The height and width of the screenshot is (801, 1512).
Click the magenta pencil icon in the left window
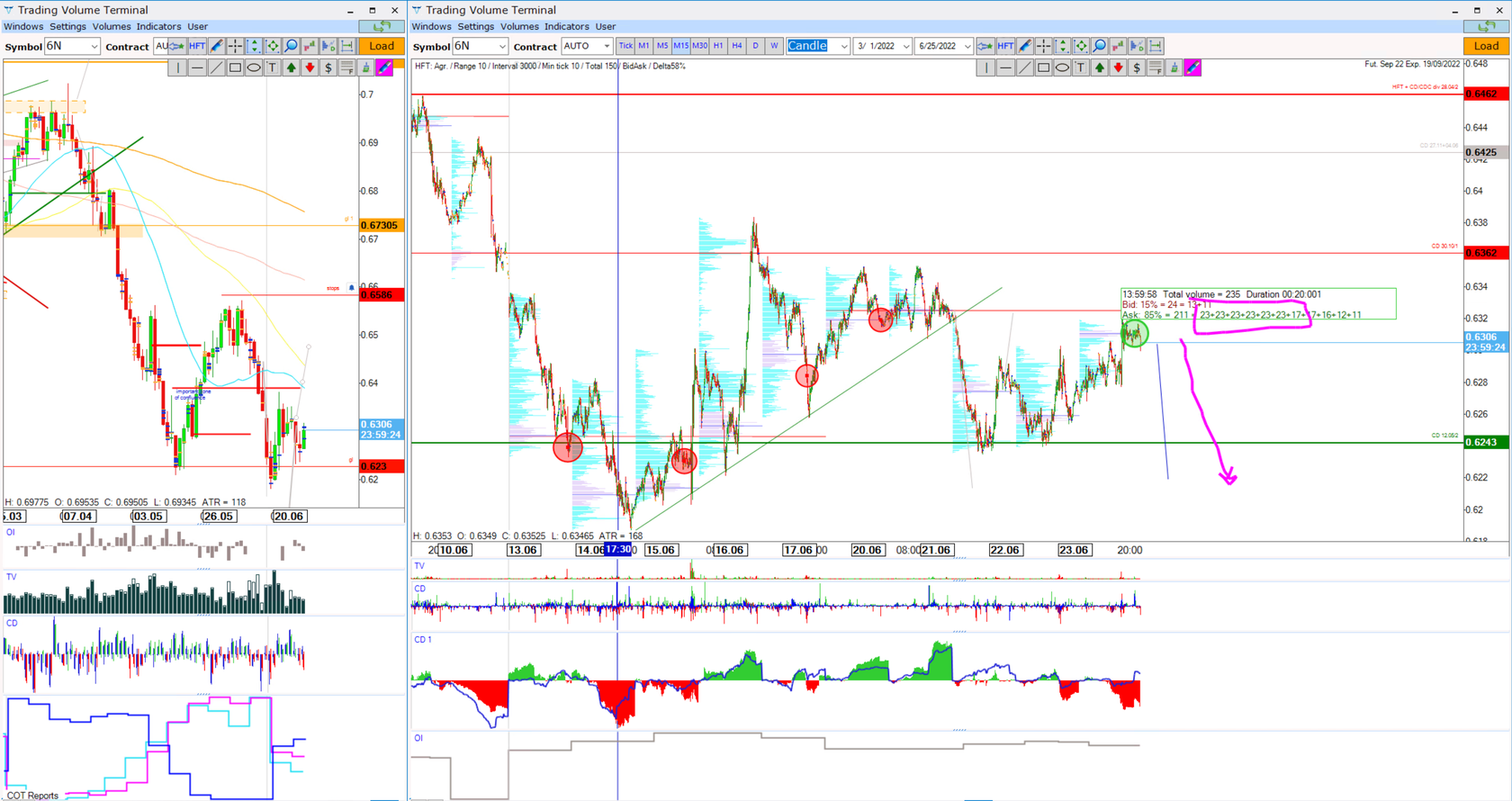[384, 67]
